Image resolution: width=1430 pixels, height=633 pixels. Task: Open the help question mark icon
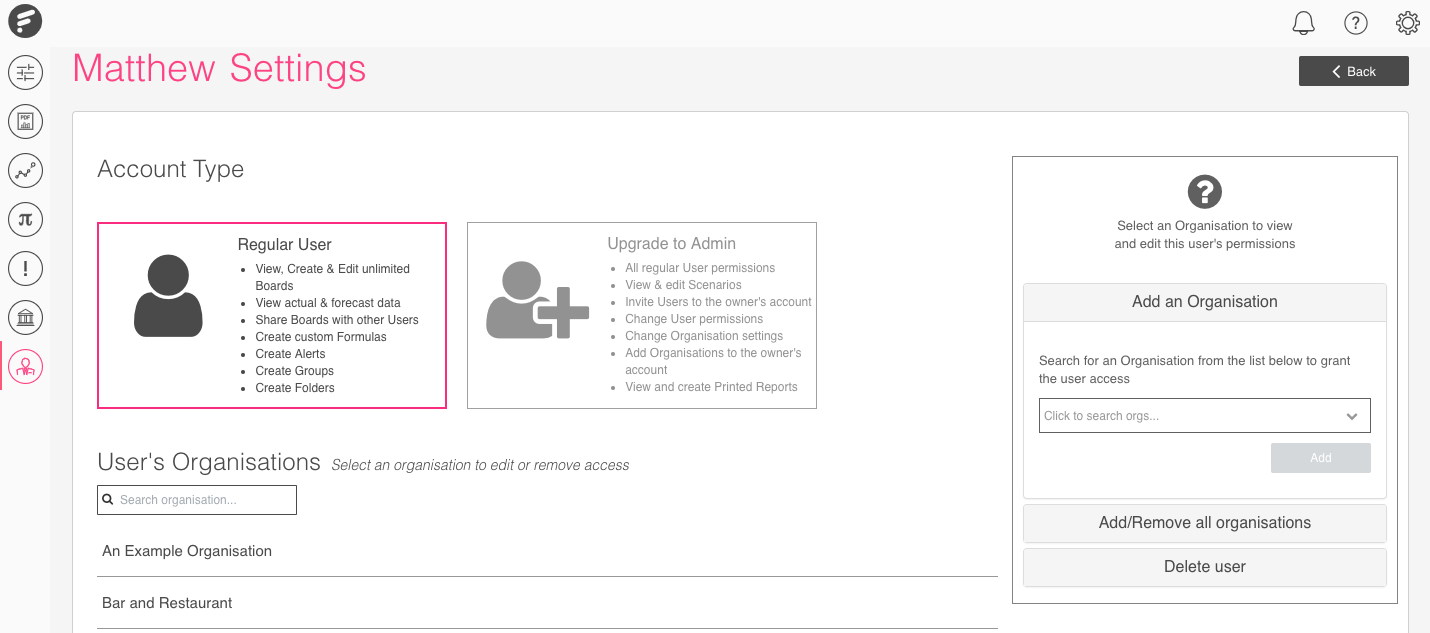(1356, 22)
